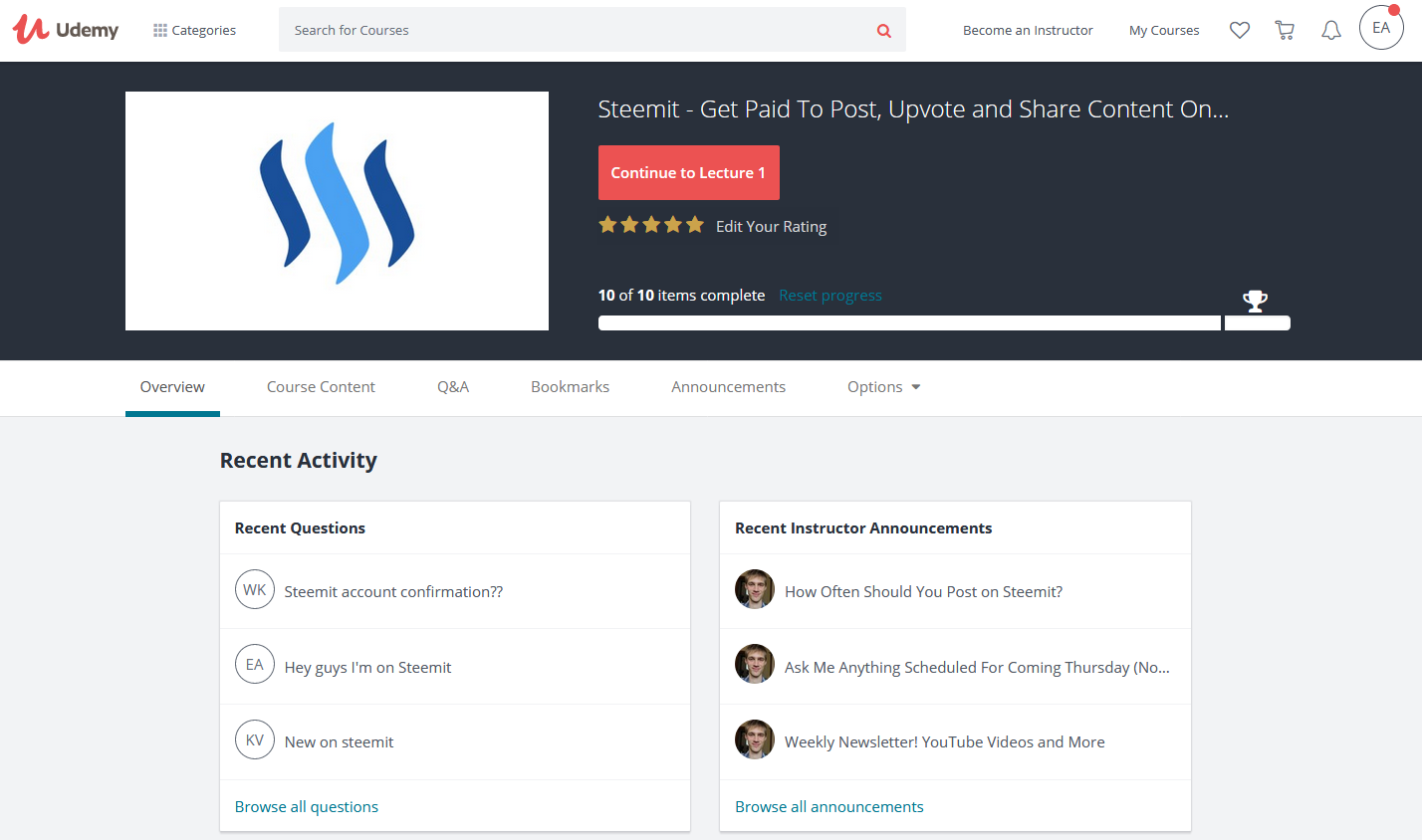1422x840 pixels.
Task: Open the Announcements tab
Action: coord(728,387)
